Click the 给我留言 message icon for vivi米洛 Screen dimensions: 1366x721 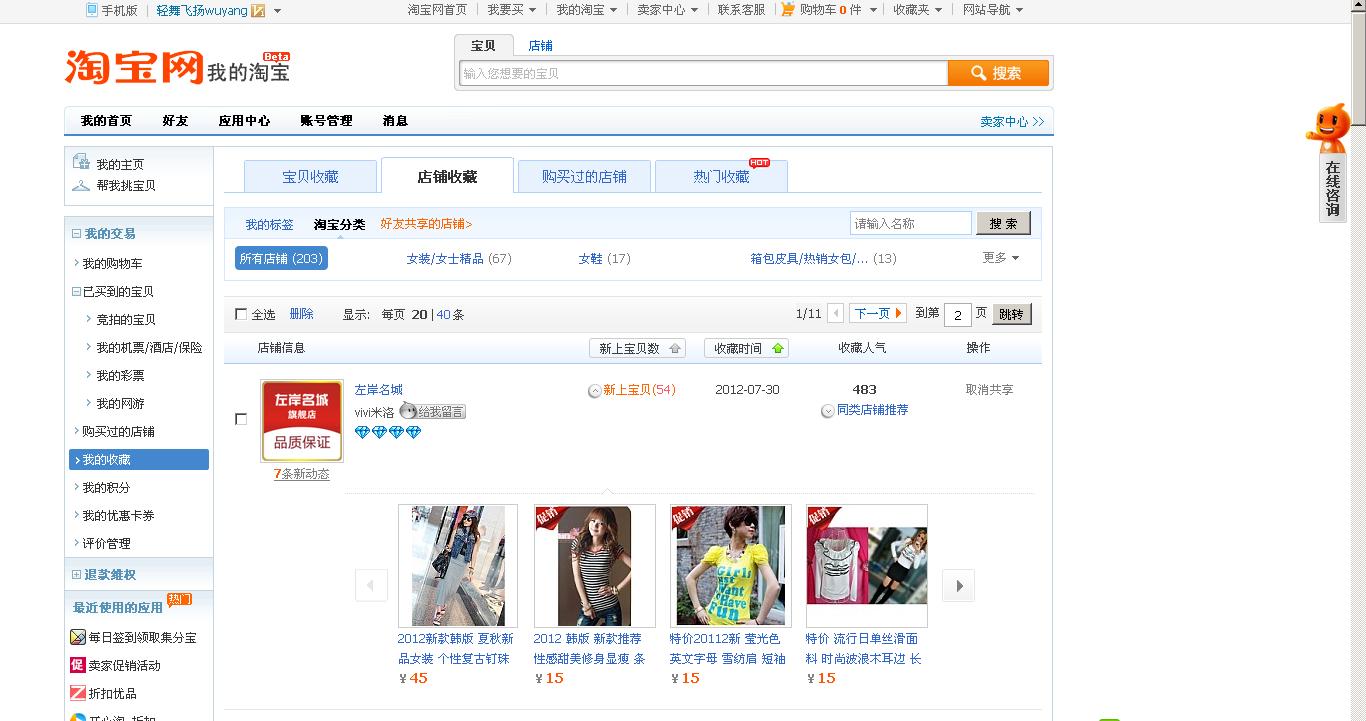coord(432,411)
